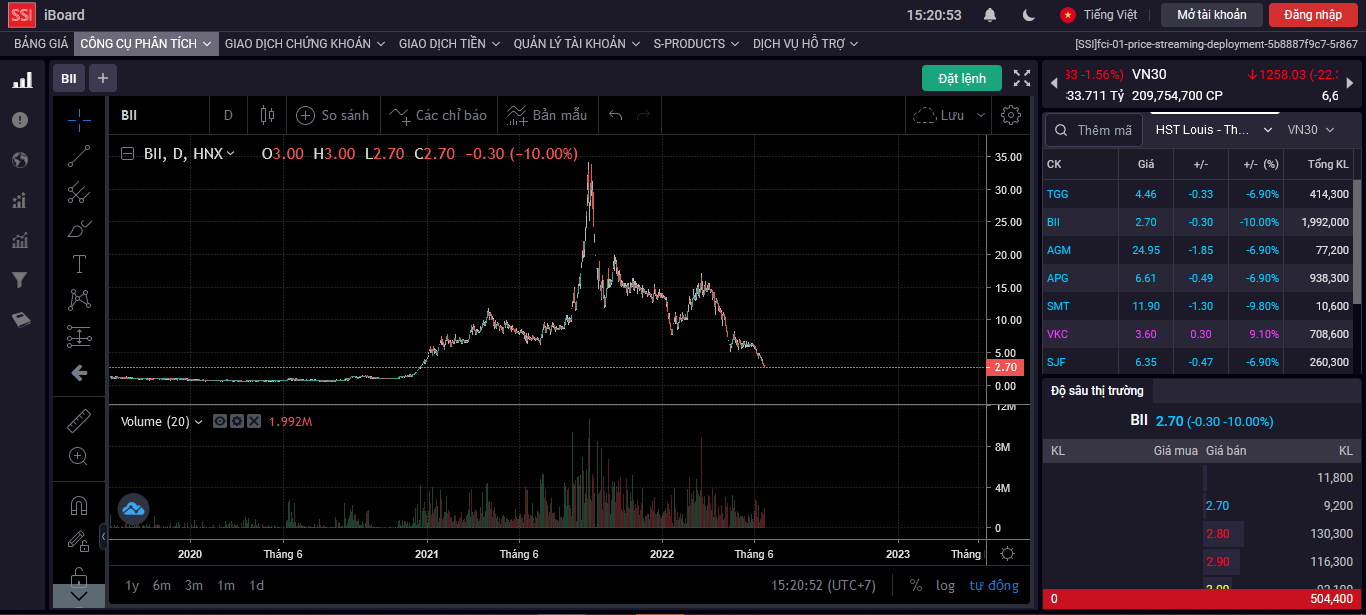Toggle percent scale on price axis
This screenshot has width=1366, height=615.
tap(916, 585)
